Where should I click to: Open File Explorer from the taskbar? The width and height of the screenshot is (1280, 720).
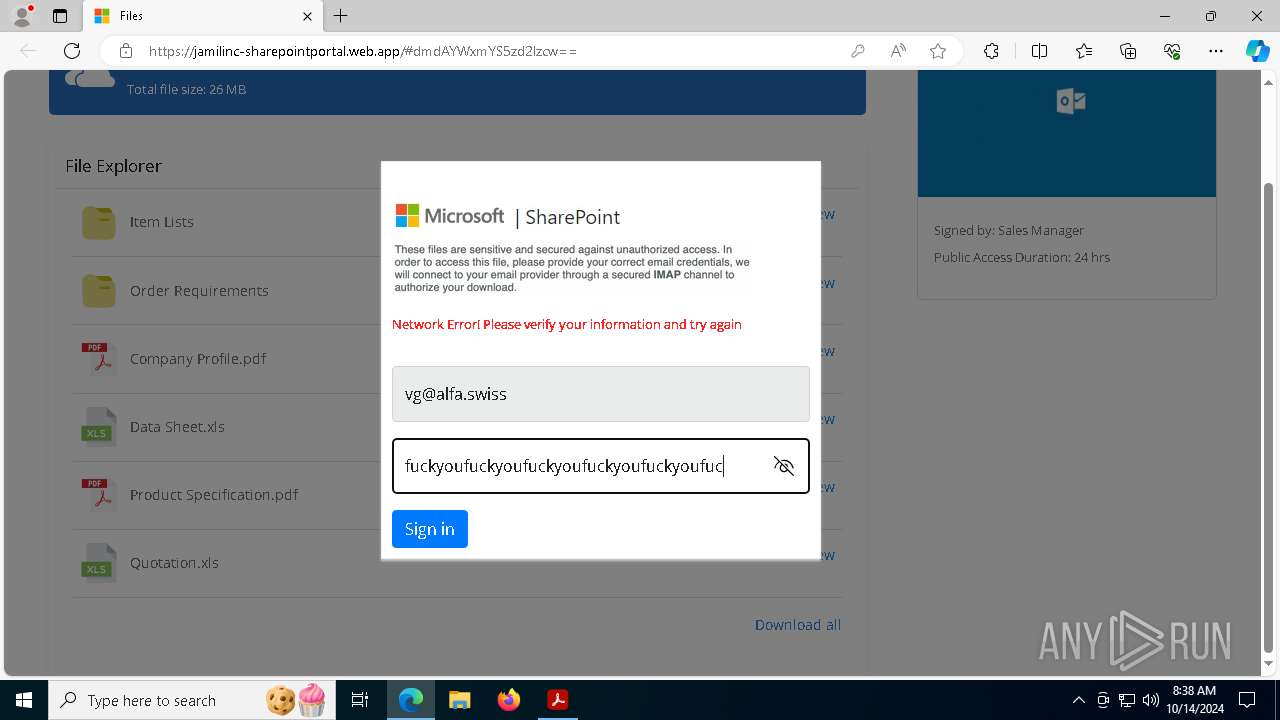pos(459,700)
